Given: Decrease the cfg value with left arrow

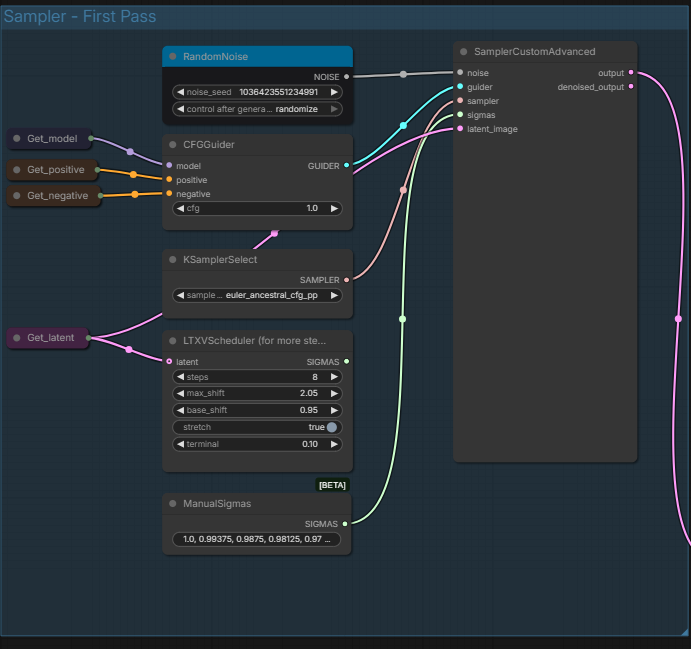Looking at the screenshot, I should tap(179, 209).
